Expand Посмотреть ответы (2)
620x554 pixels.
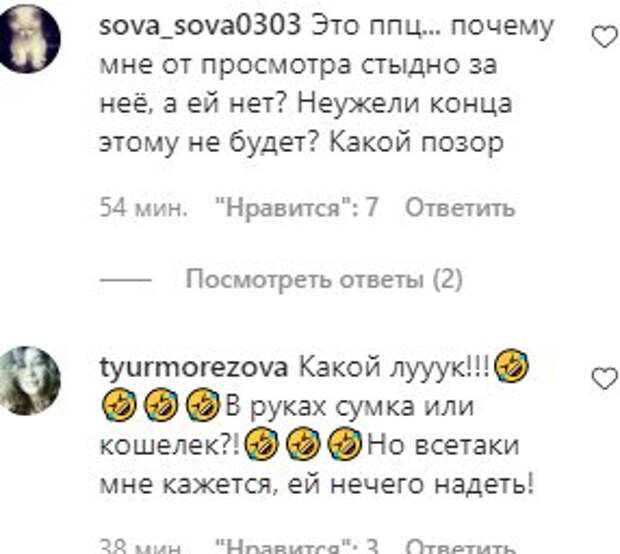coord(324,280)
